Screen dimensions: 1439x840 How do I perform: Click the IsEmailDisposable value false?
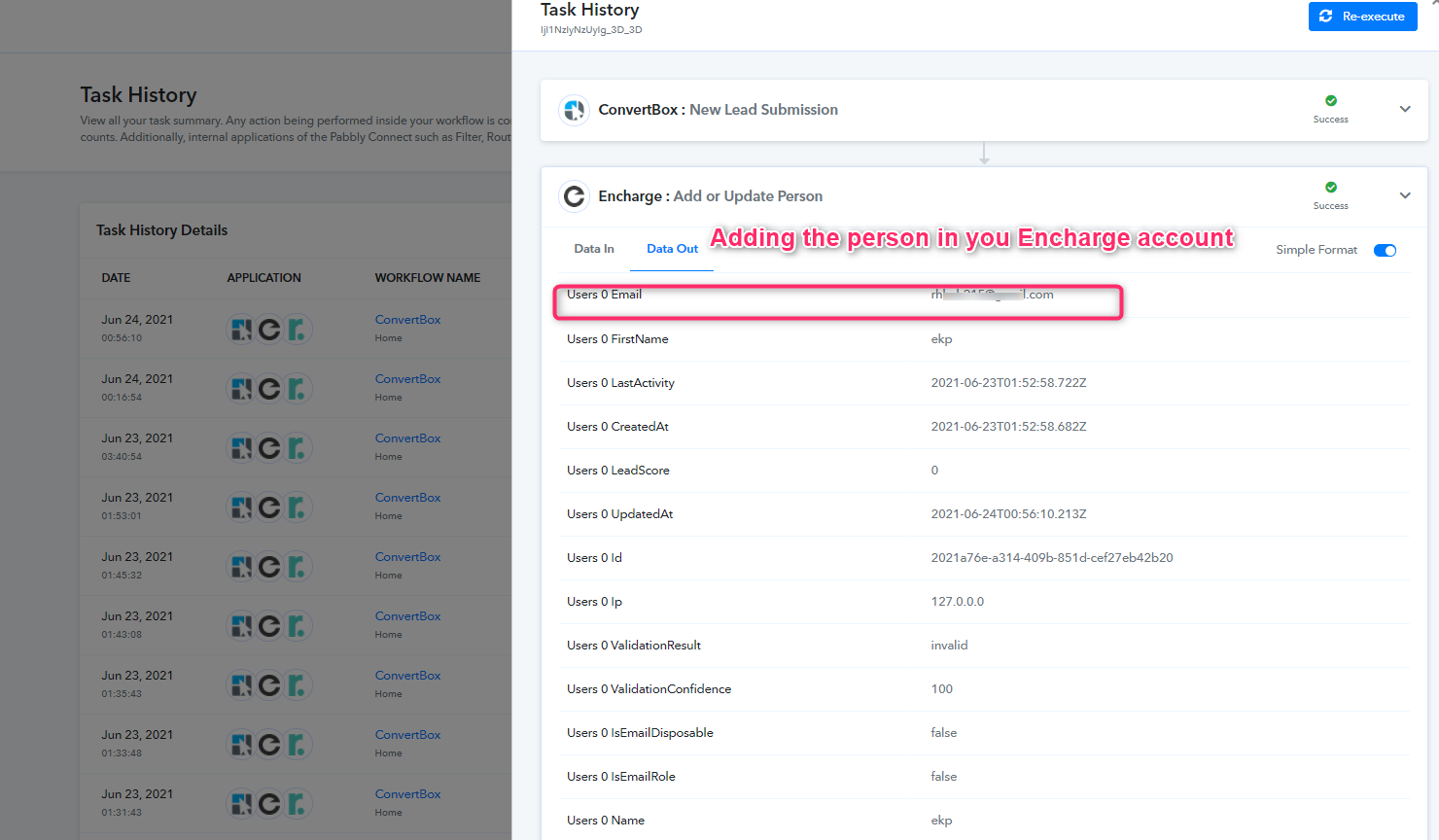[x=944, y=733]
